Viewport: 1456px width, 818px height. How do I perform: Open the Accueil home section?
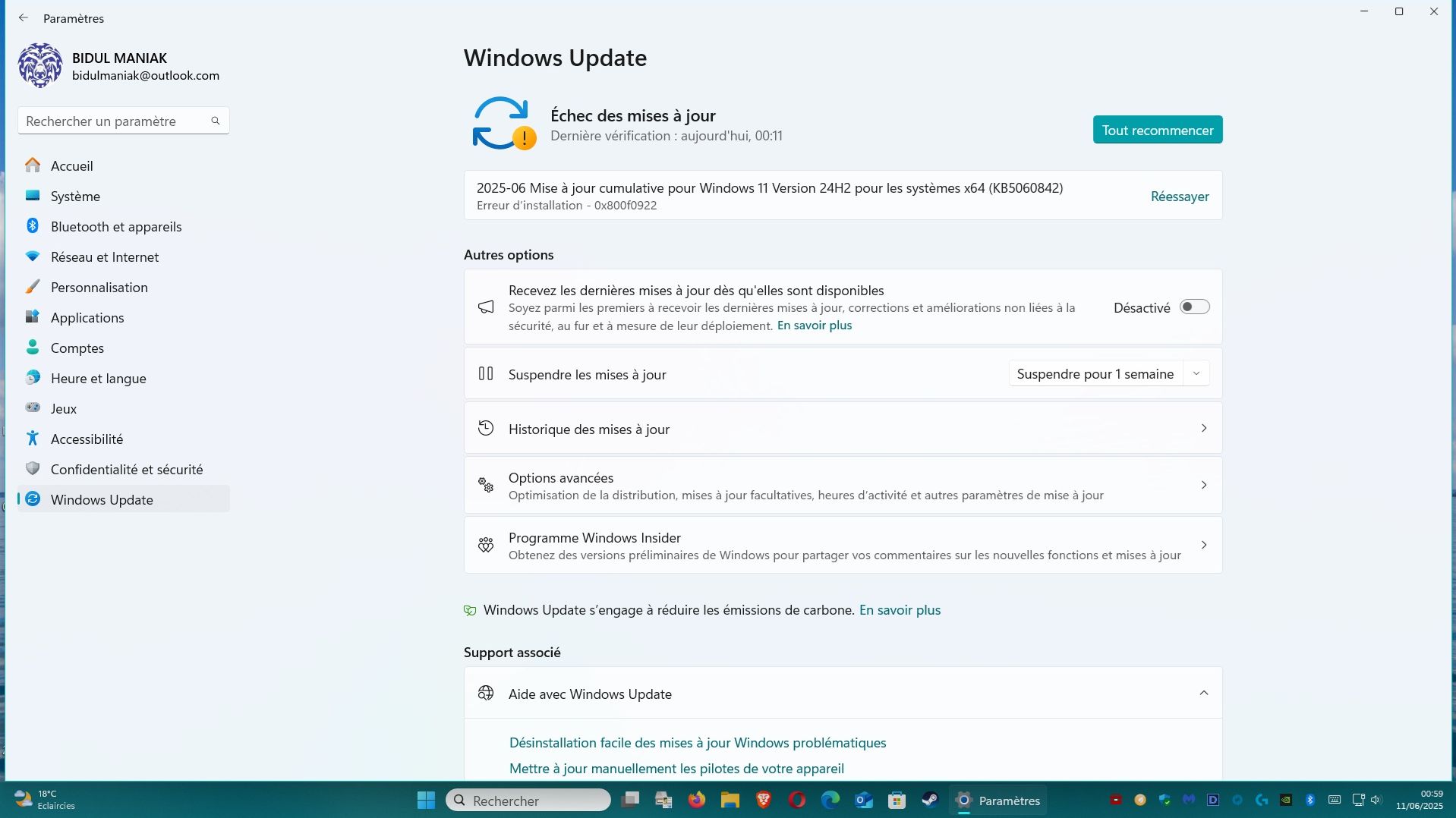tap(123, 165)
